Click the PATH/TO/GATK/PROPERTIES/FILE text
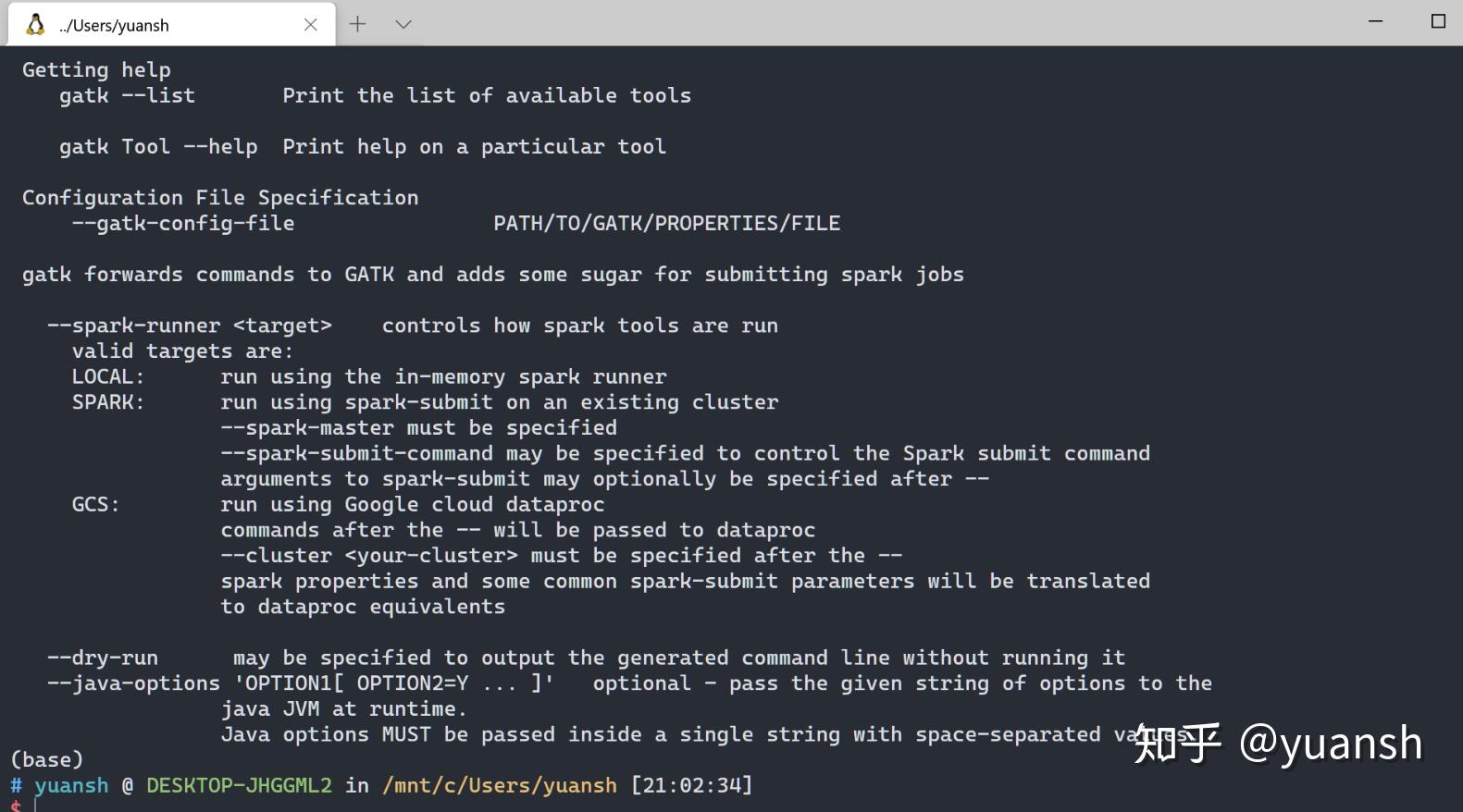The width and height of the screenshot is (1463, 812). [x=666, y=224]
